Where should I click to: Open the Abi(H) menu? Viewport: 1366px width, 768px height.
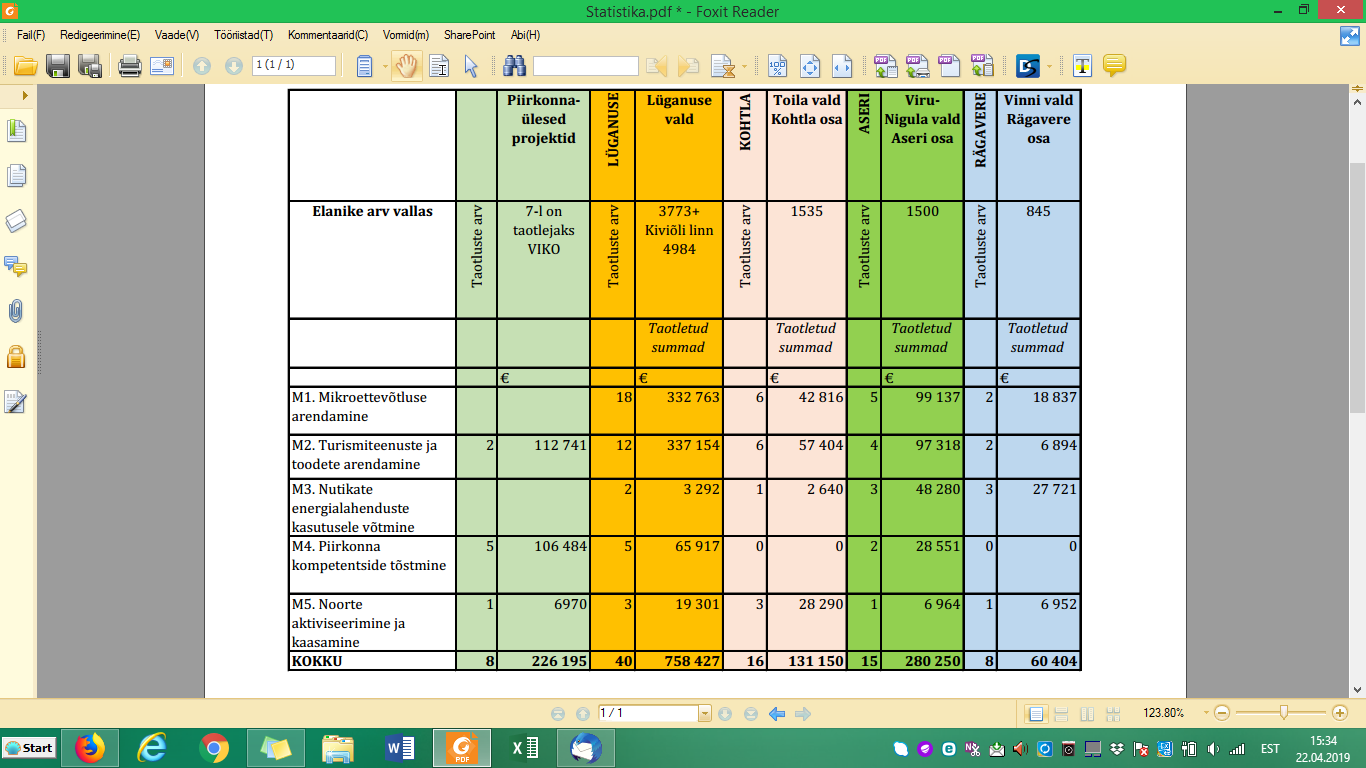(x=525, y=35)
